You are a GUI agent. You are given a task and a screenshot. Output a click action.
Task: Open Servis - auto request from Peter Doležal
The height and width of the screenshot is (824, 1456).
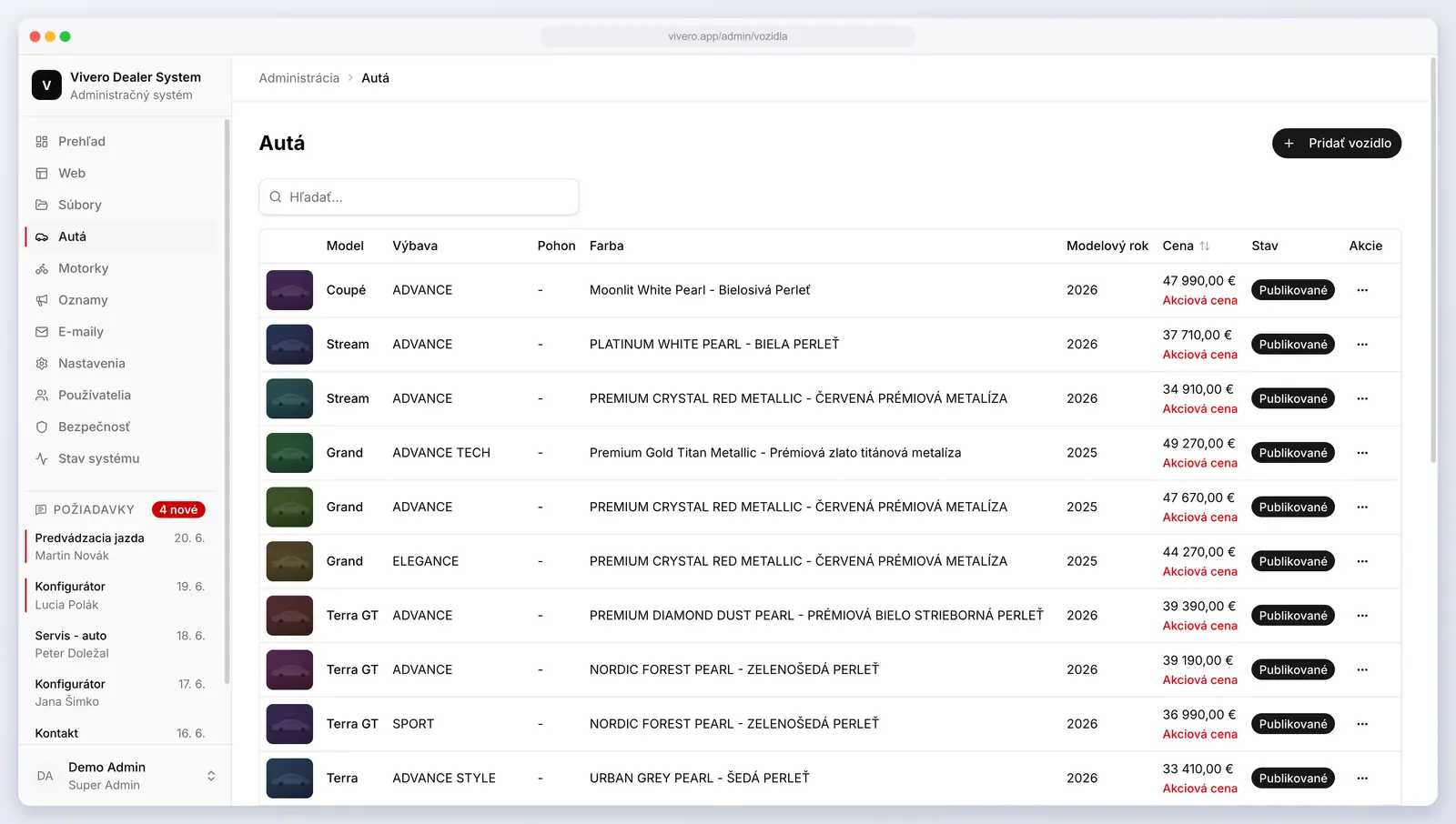120,645
